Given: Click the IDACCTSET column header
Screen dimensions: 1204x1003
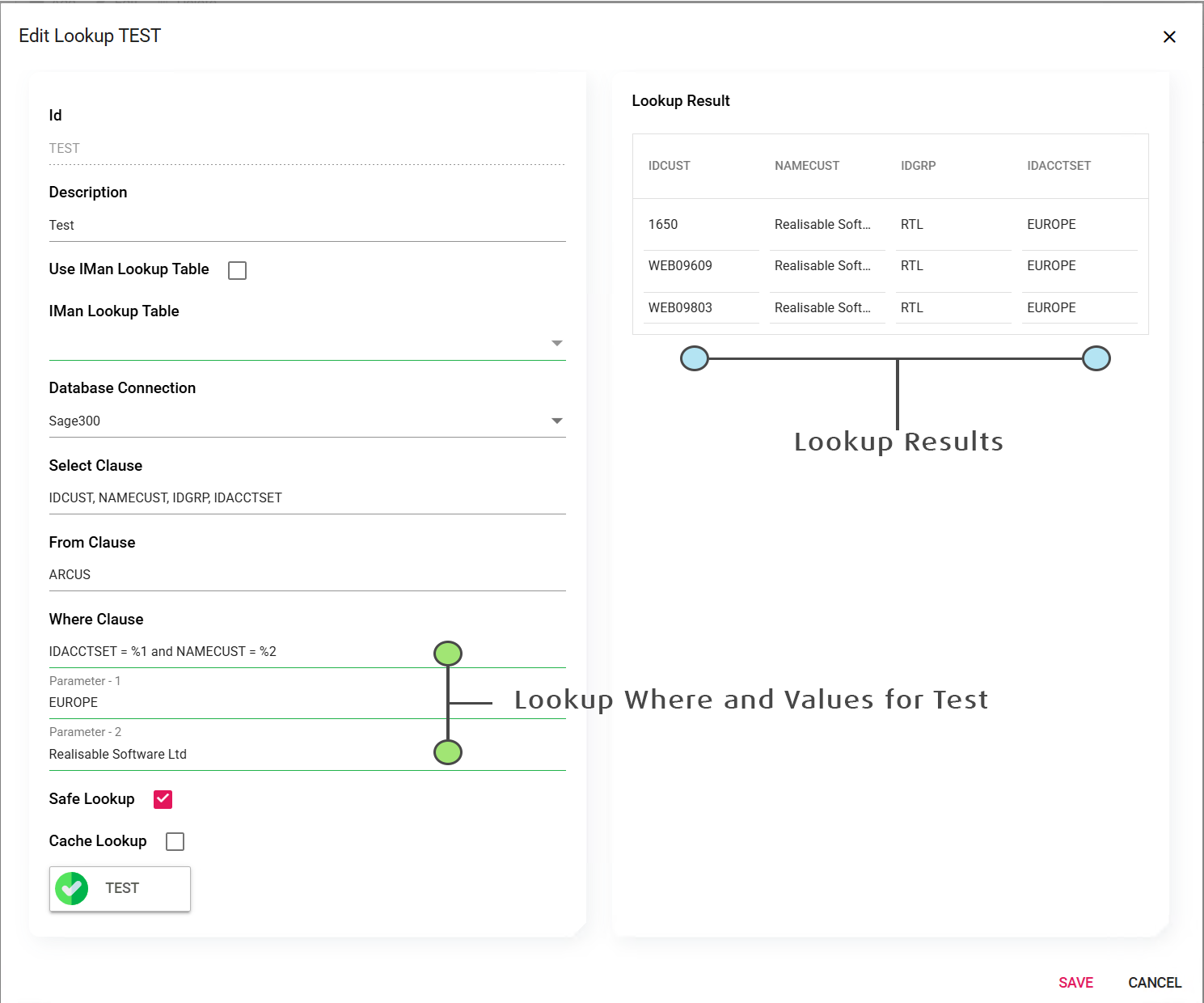Looking at the screenshot, I should (x=1058, y=166).
